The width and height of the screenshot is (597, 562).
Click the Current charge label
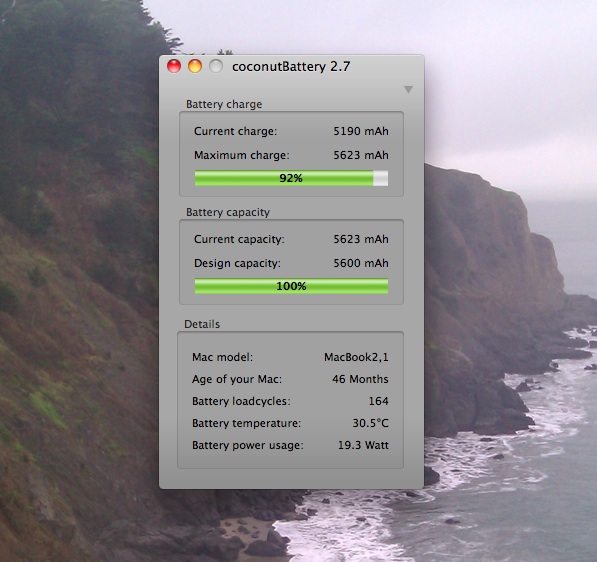coord(236,131)
